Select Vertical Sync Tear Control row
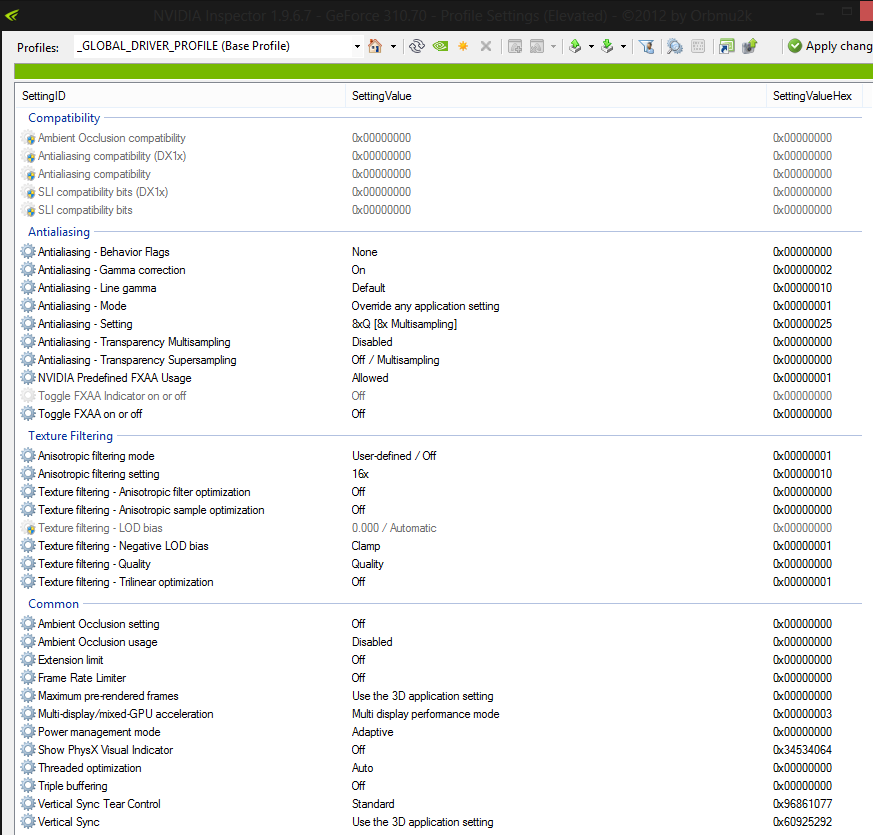Image resolution: width=873 pixels, height=835 pixels. pos(440,804)
